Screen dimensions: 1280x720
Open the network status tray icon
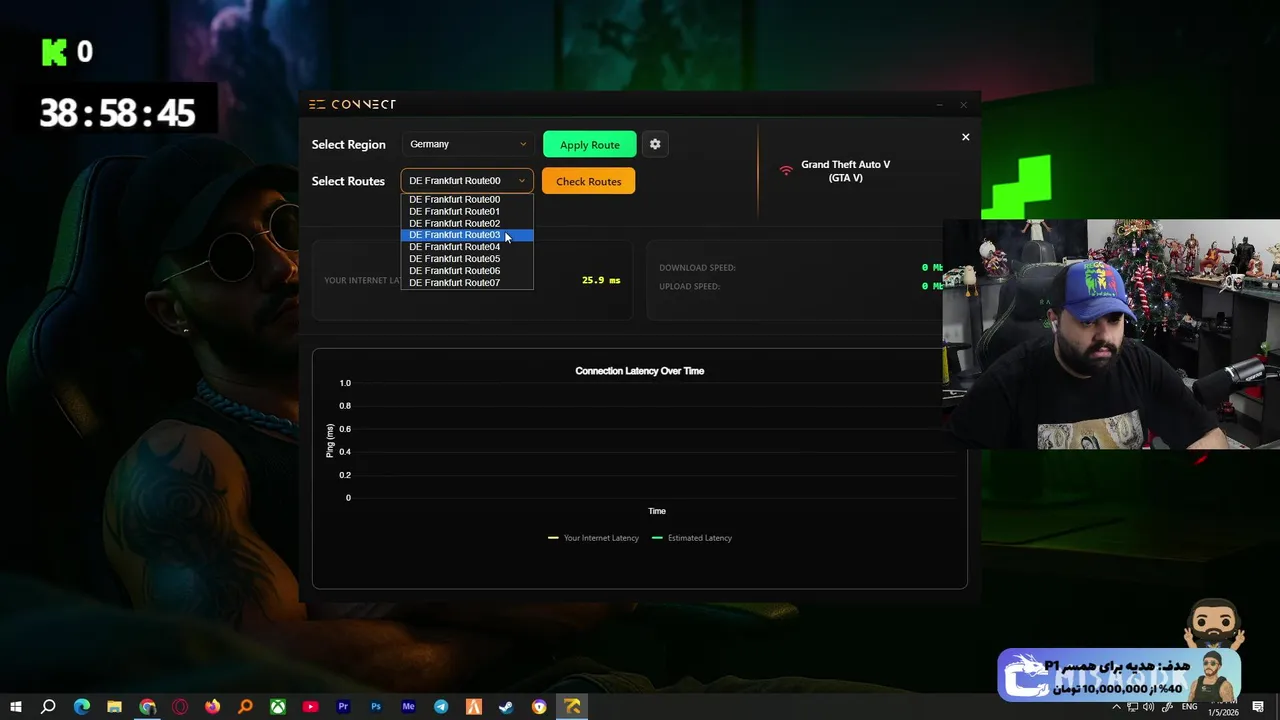point(1132,707)
